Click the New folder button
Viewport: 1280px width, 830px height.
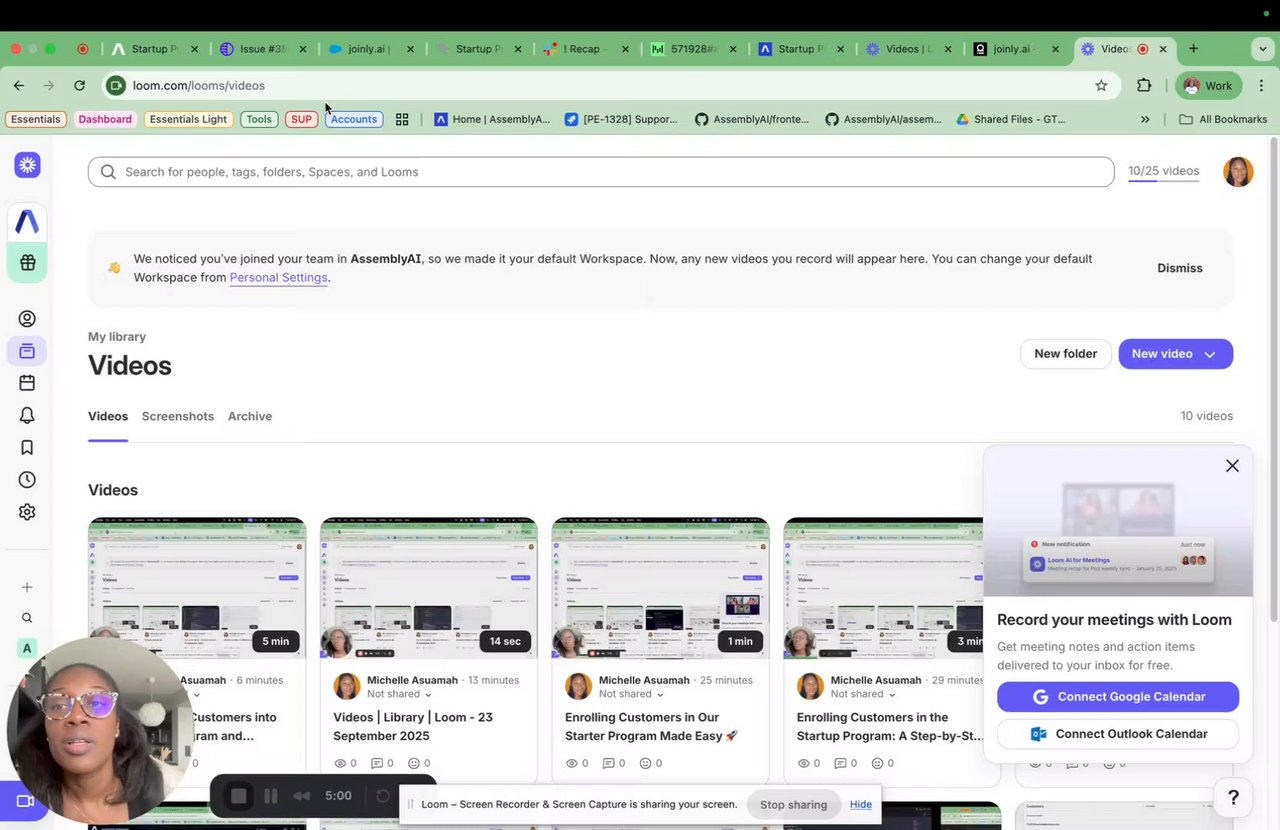click(x=1065, y=354)
